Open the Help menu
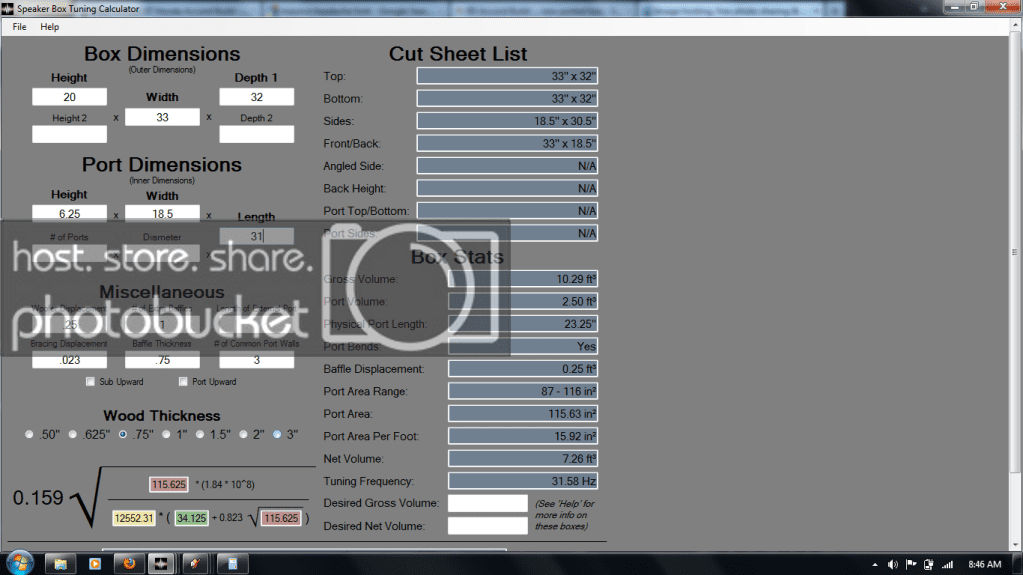The image size is (1023, 575). tap(50, 27)
